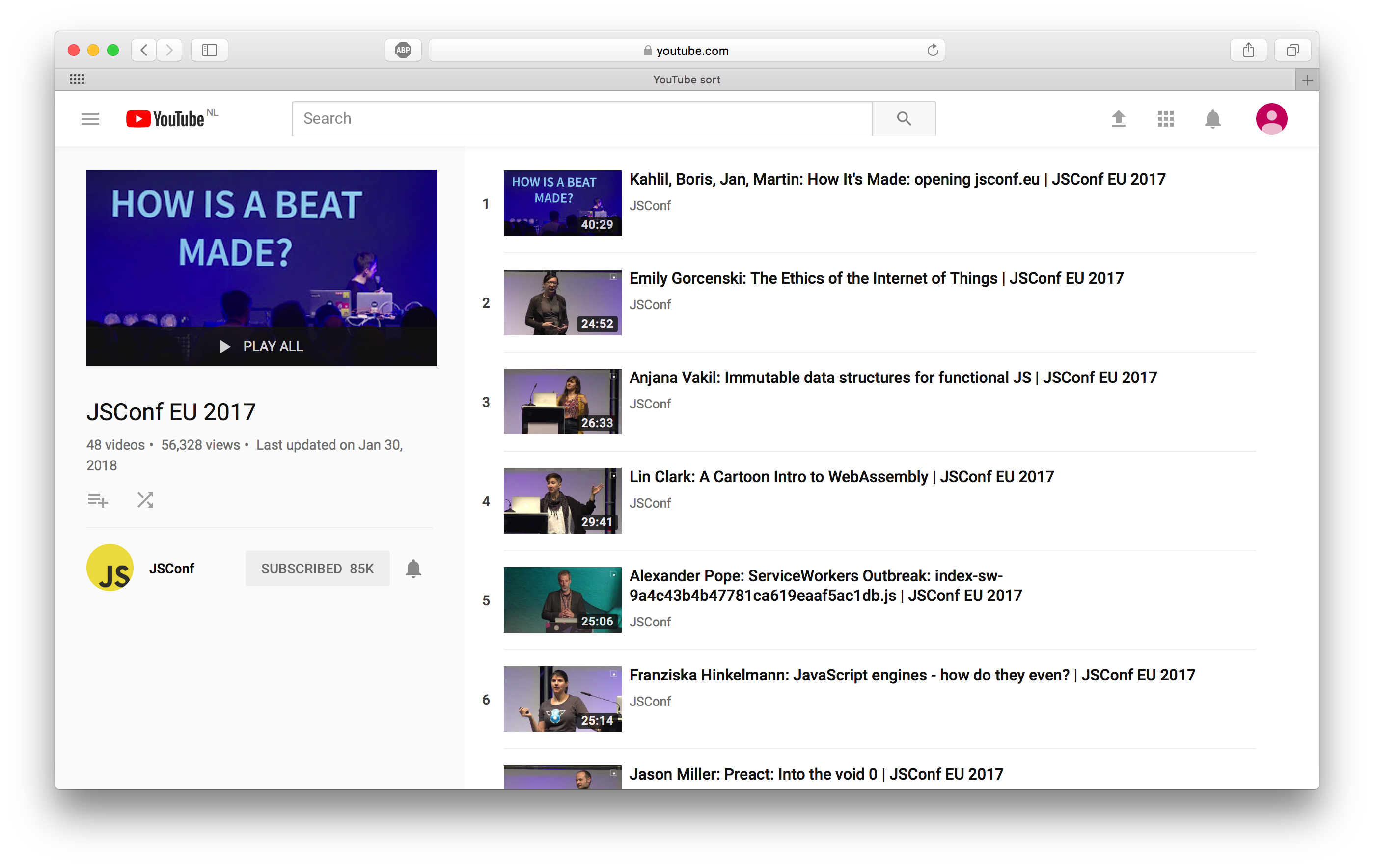Screen dimensions: 1374x868
Task: Toggle the Safari sidebar button
Action: coord(209,50)
